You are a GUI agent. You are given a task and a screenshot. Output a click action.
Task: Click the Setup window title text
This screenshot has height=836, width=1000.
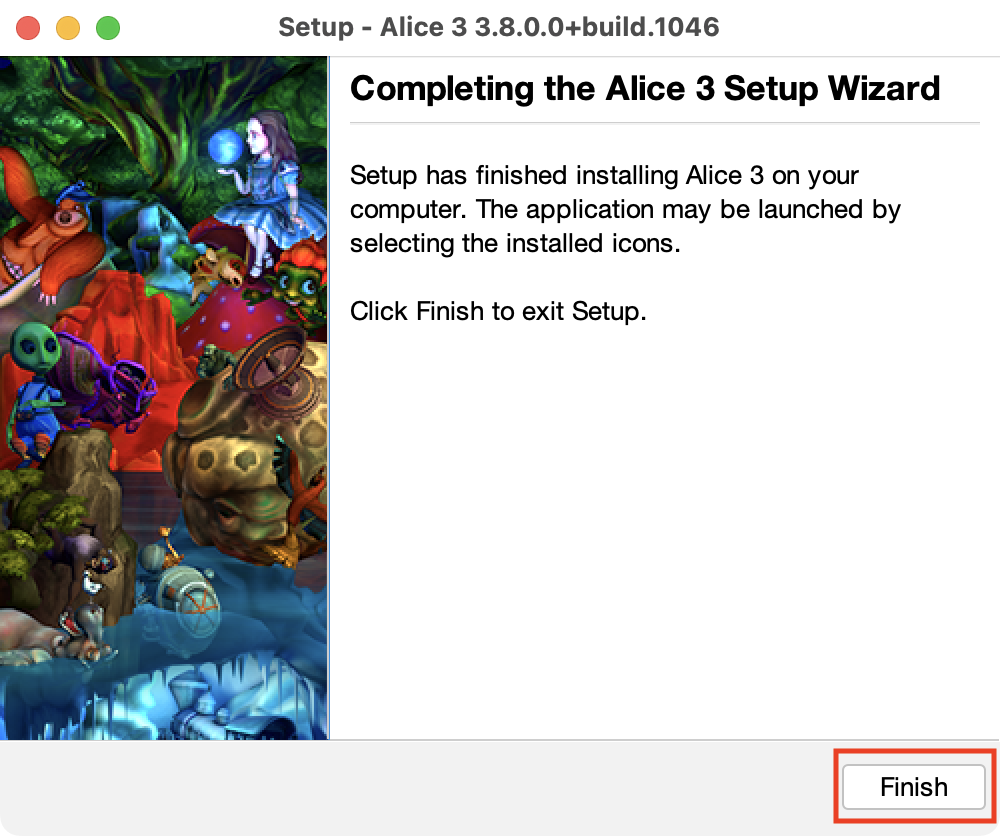(498, 27)
